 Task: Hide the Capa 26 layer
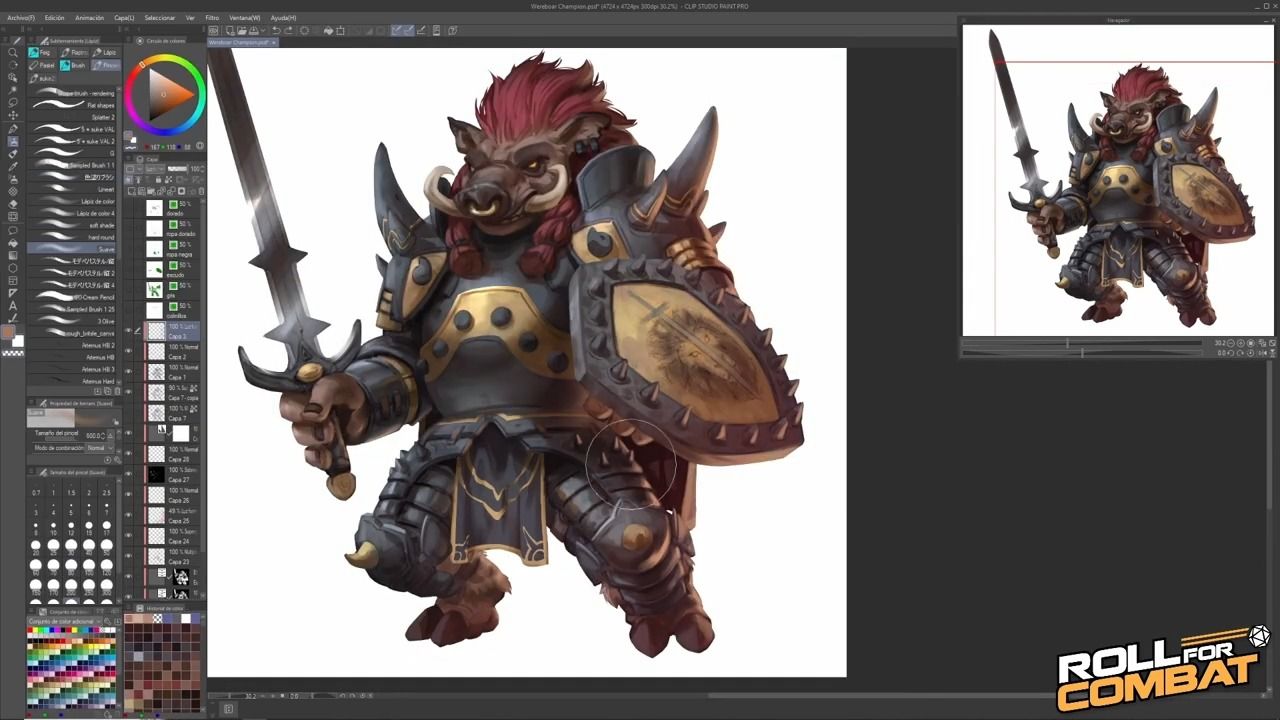pos(128,494)
